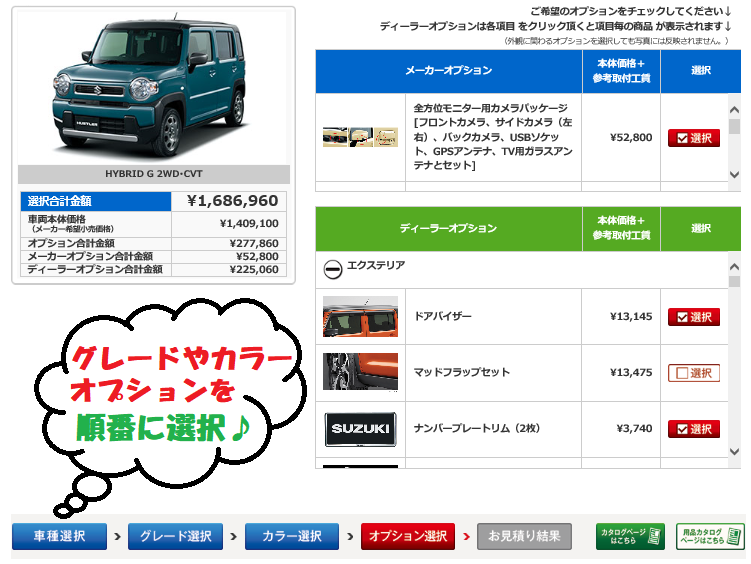Click the maker options scroll-up arrow

point(734,110)
